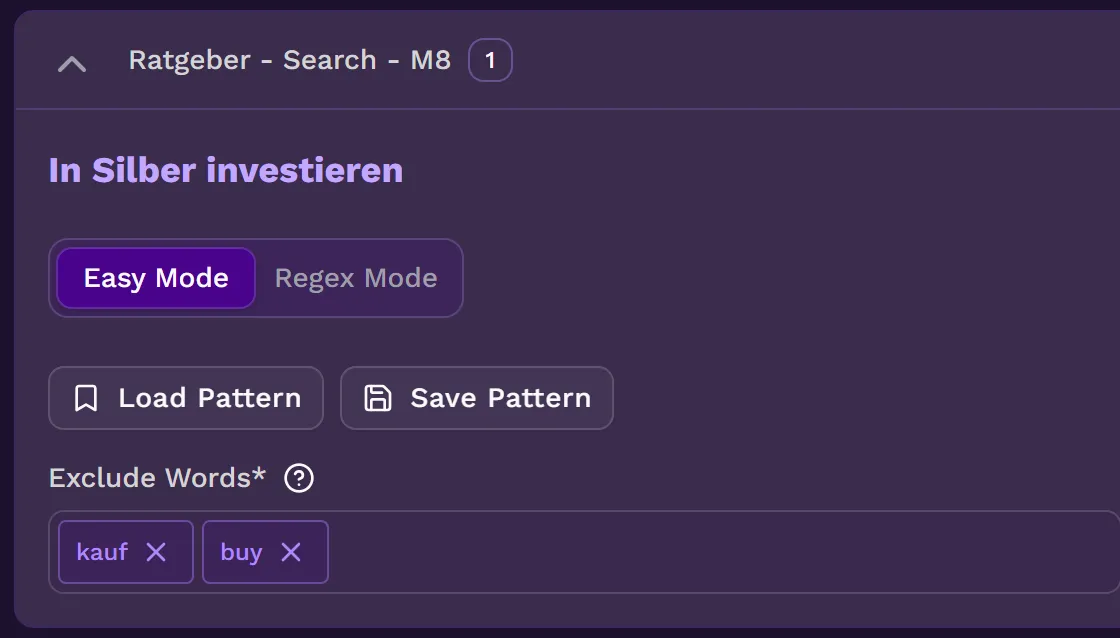The height and width of the screenshot is (638, 1120).
Task: Click the Load Pattern button
Action: pos(186,398)
